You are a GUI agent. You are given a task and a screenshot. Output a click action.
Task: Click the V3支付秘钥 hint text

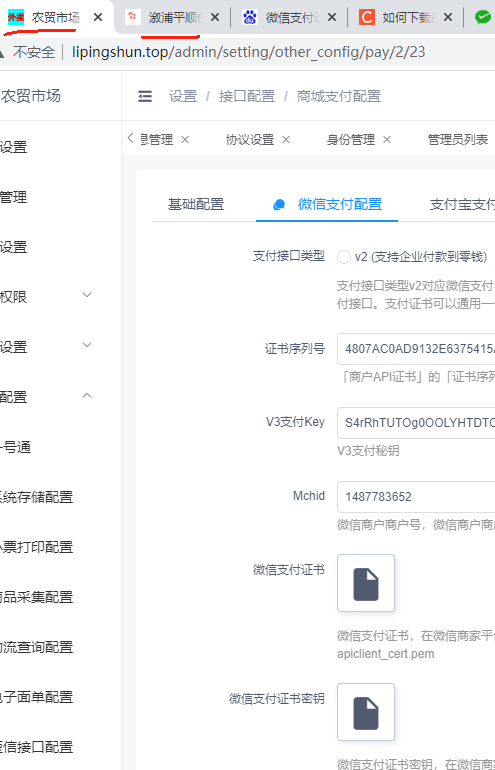368,451
